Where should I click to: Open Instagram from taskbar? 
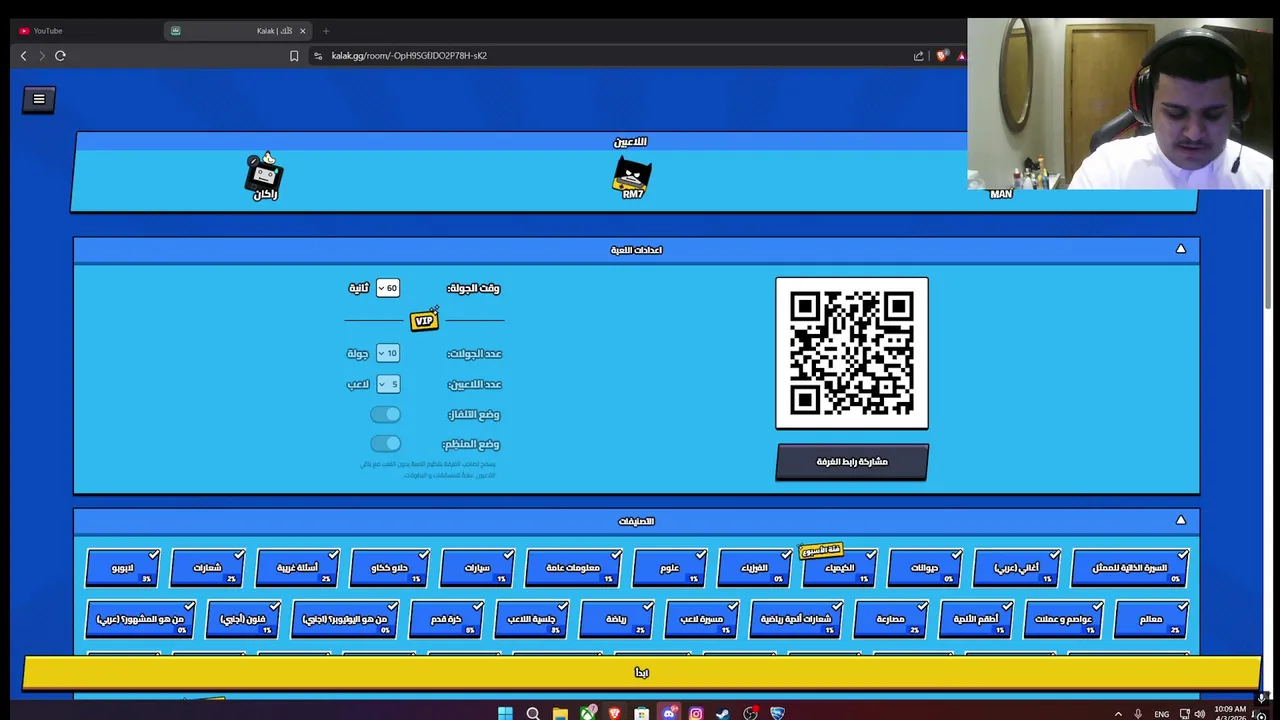tap(696, 713)
